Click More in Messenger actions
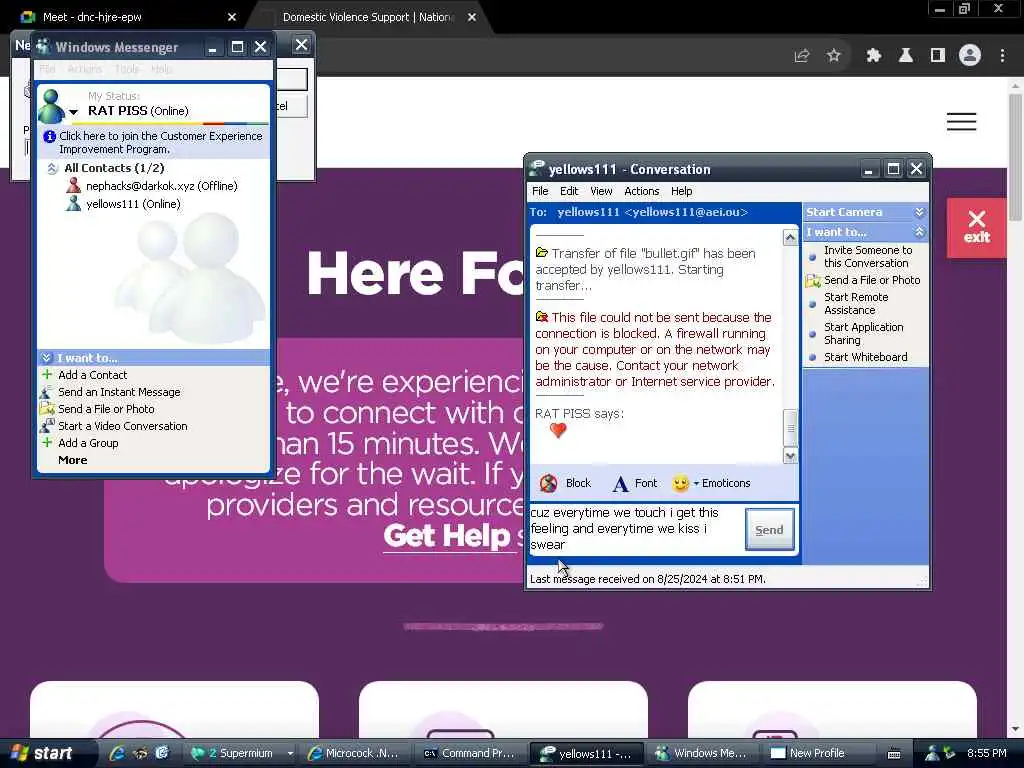This screenshot has width=1024, height=768. click(72, 460)
